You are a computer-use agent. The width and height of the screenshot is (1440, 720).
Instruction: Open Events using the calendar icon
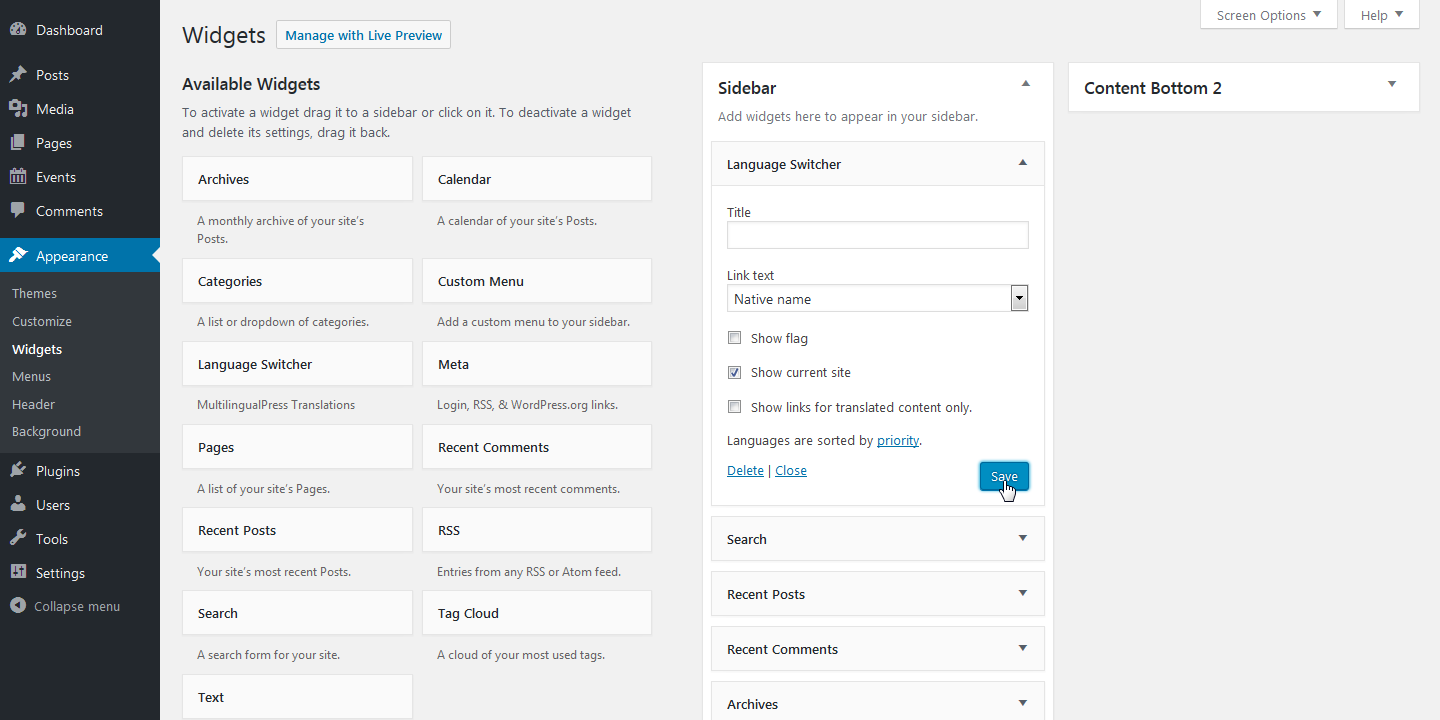(x=20, y=176)
